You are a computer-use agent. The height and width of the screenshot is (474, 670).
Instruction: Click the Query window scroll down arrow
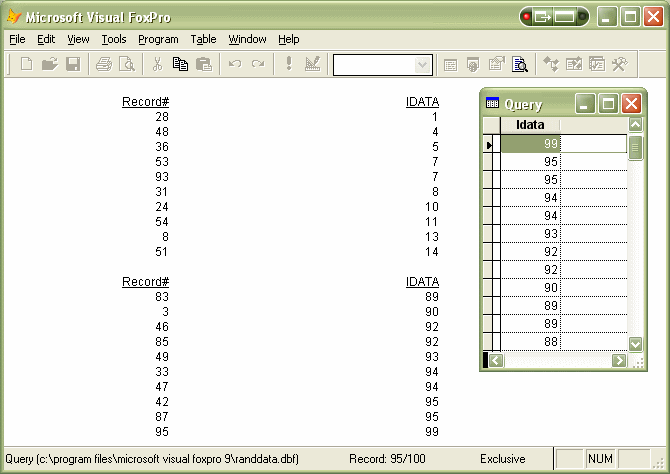click(635, 343)
